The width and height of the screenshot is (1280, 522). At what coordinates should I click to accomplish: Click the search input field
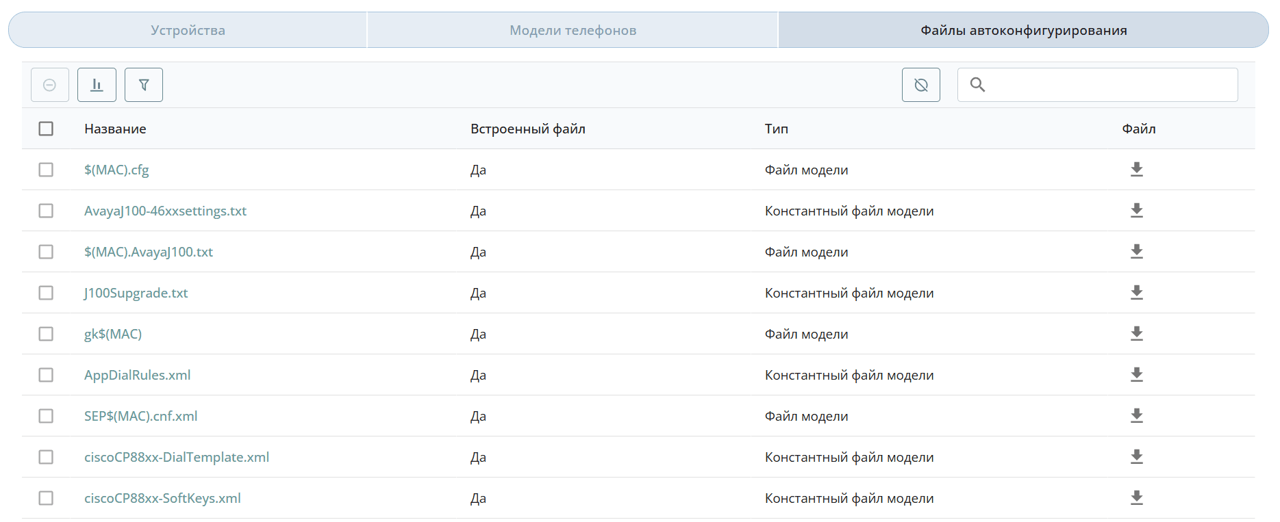1097,85
